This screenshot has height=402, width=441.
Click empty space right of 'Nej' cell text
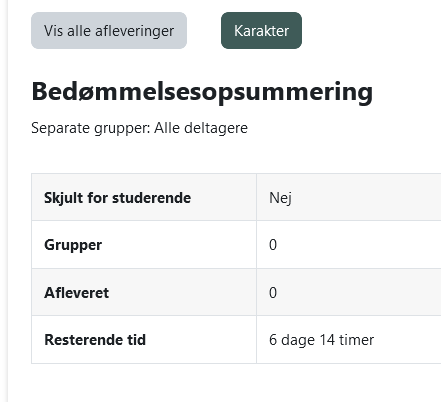click(x=367, y=198)
